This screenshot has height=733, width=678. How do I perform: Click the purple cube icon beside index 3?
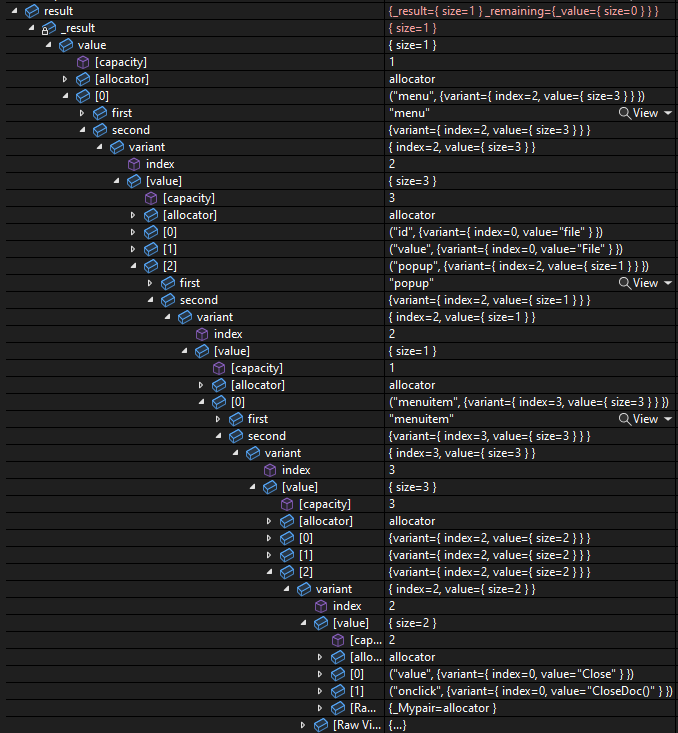pos(270,470)
